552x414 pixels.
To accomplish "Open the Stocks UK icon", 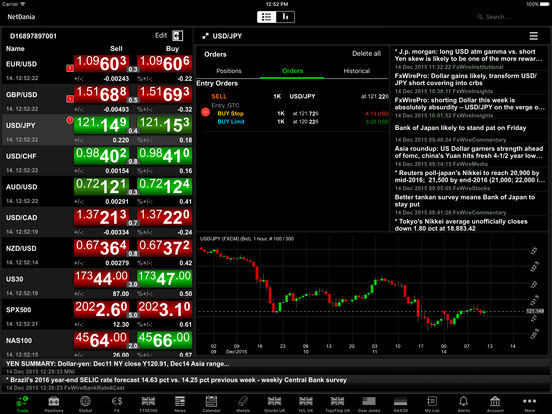I will (275, 404).
